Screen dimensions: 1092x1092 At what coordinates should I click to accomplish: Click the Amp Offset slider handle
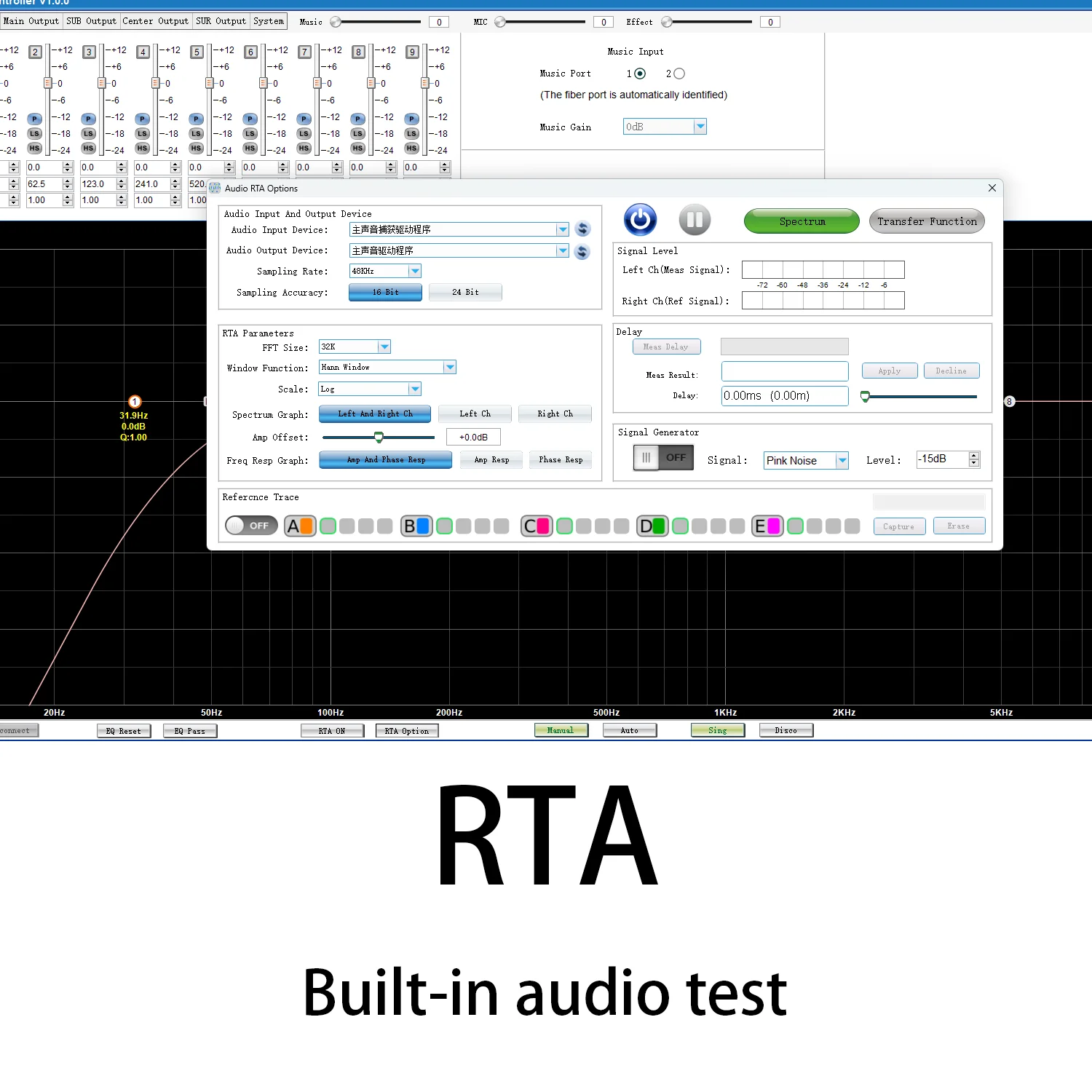click(x=379, y=438)
